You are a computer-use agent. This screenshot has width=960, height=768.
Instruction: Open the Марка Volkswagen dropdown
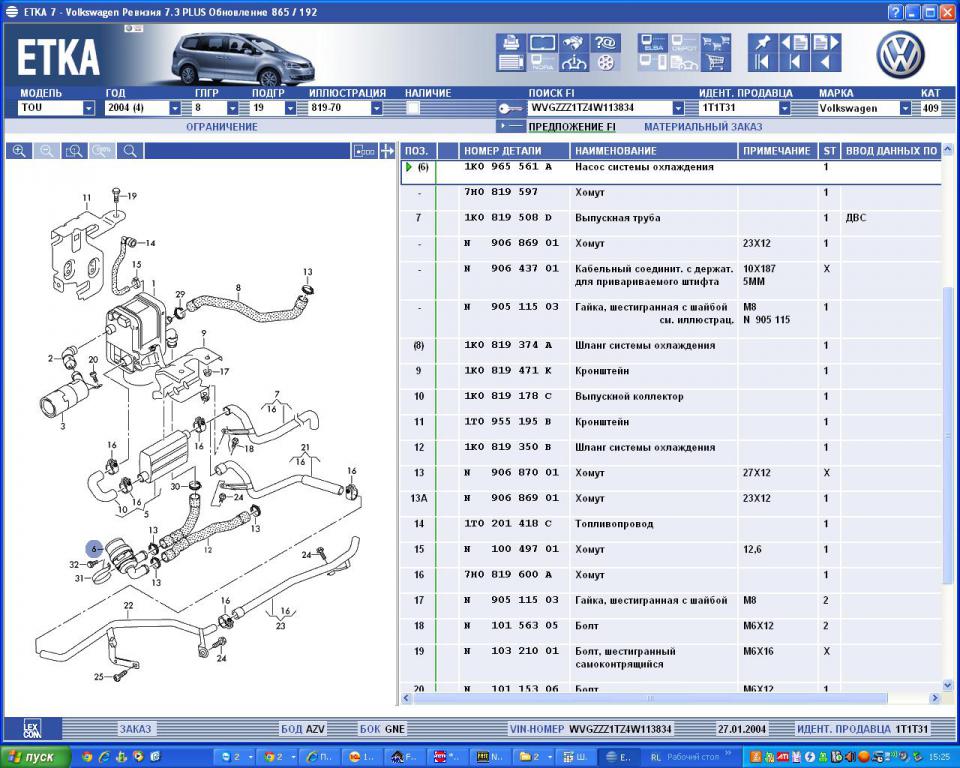(905, 108)
